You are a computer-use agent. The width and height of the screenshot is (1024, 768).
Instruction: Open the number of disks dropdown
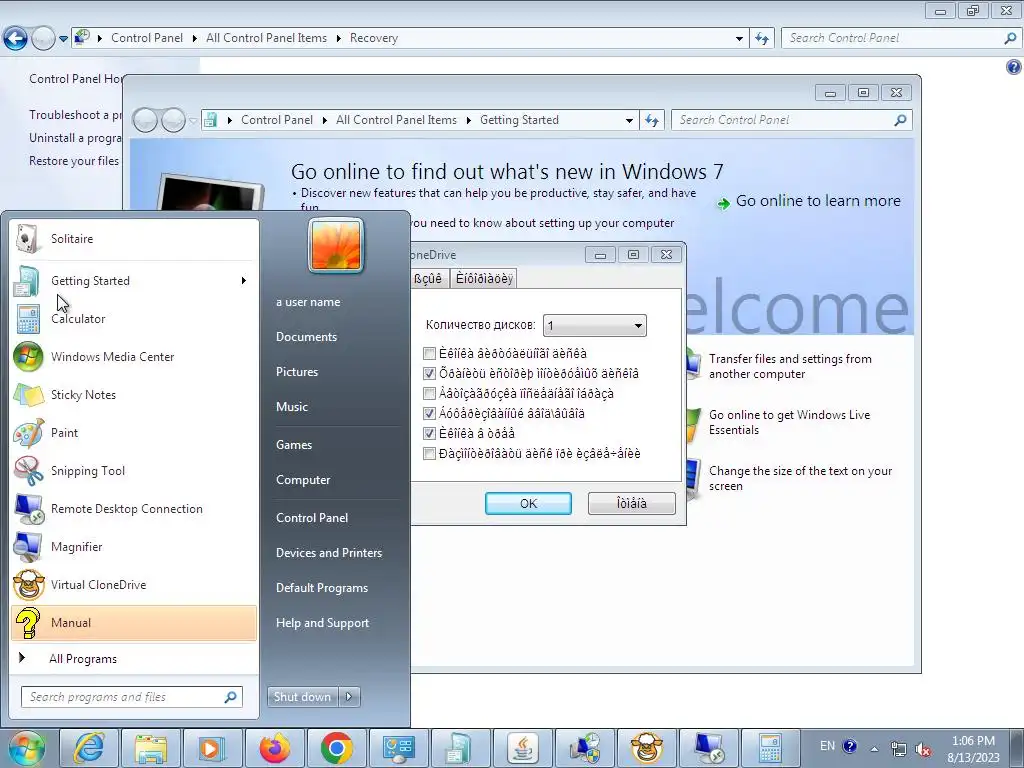click(x=594, y=325)
